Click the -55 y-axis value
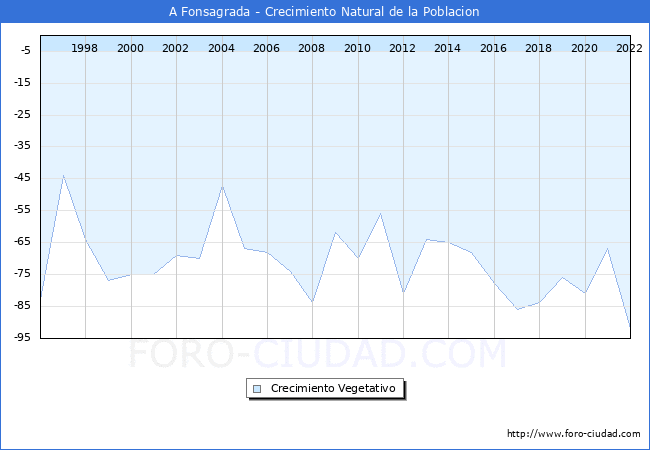 [x=22, y=210]
